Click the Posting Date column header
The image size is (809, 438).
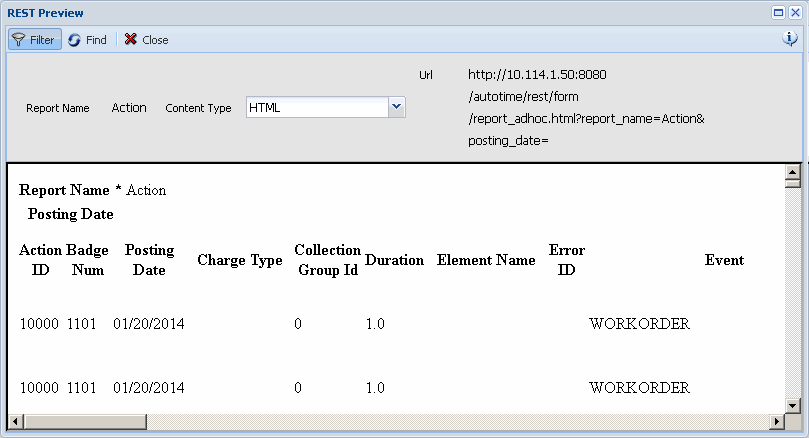(x=149, y=260)
